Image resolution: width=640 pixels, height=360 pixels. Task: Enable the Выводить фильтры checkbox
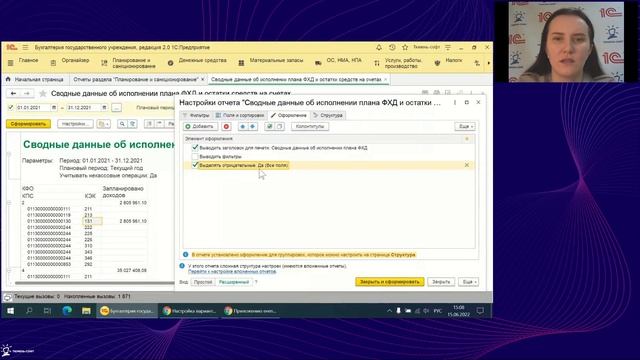(195, 156)
